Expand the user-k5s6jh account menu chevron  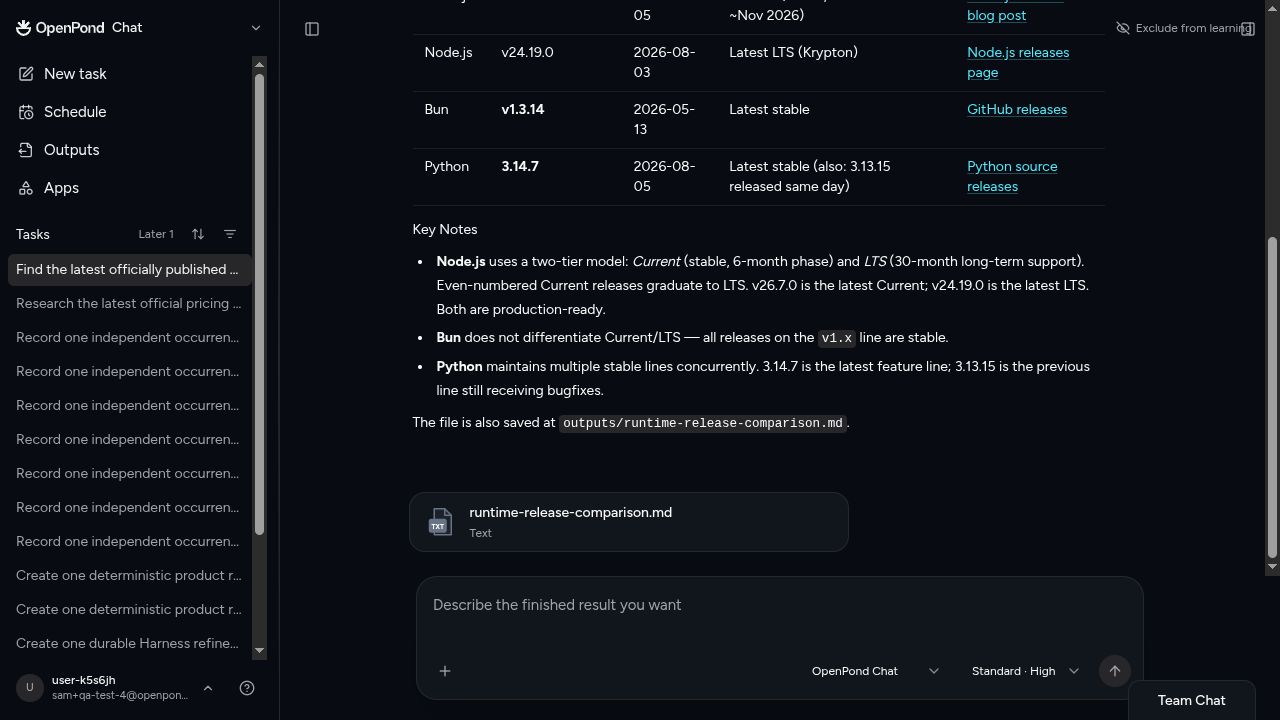coord(208,688)
